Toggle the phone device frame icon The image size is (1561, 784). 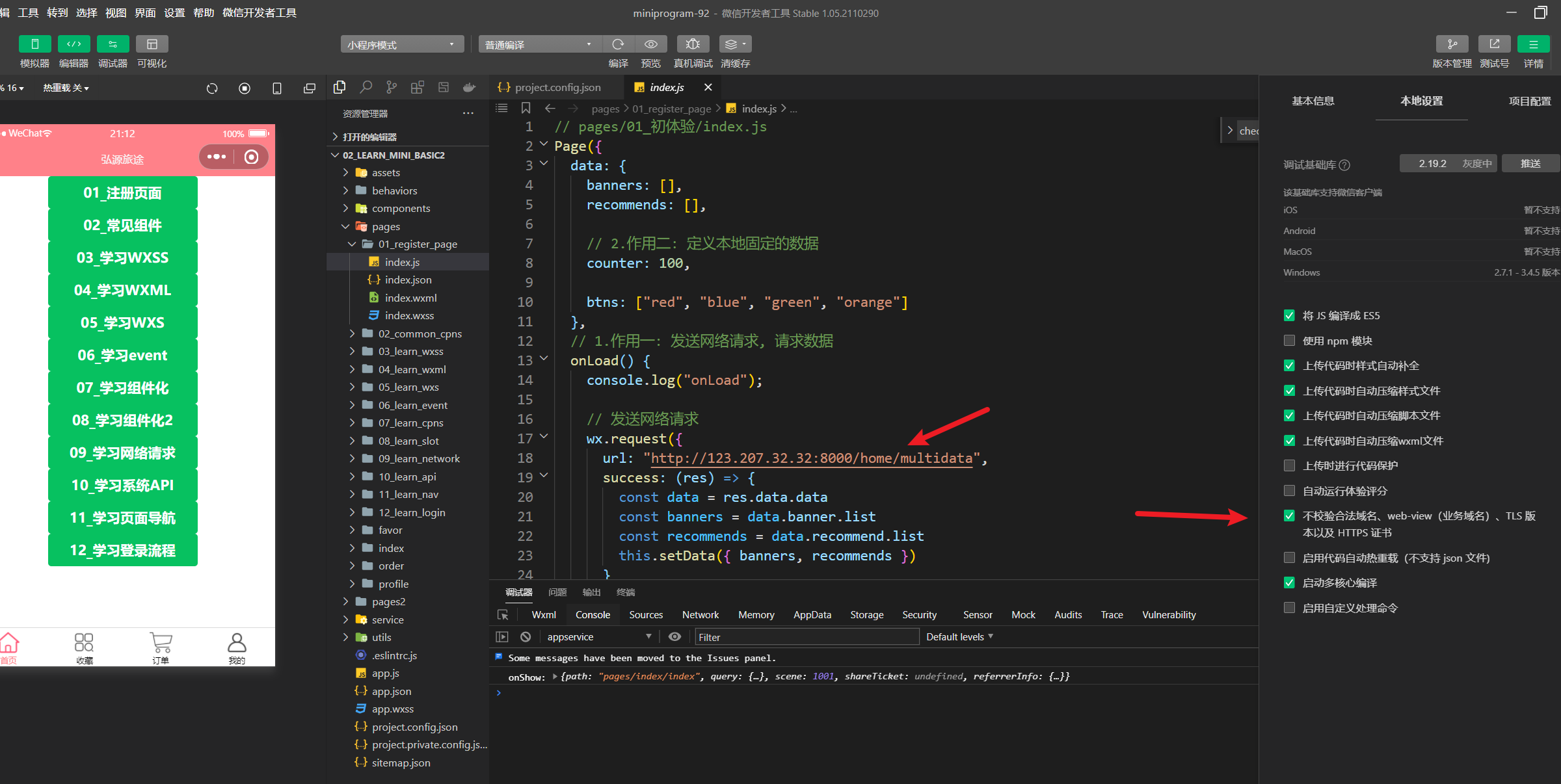(277, 88)
